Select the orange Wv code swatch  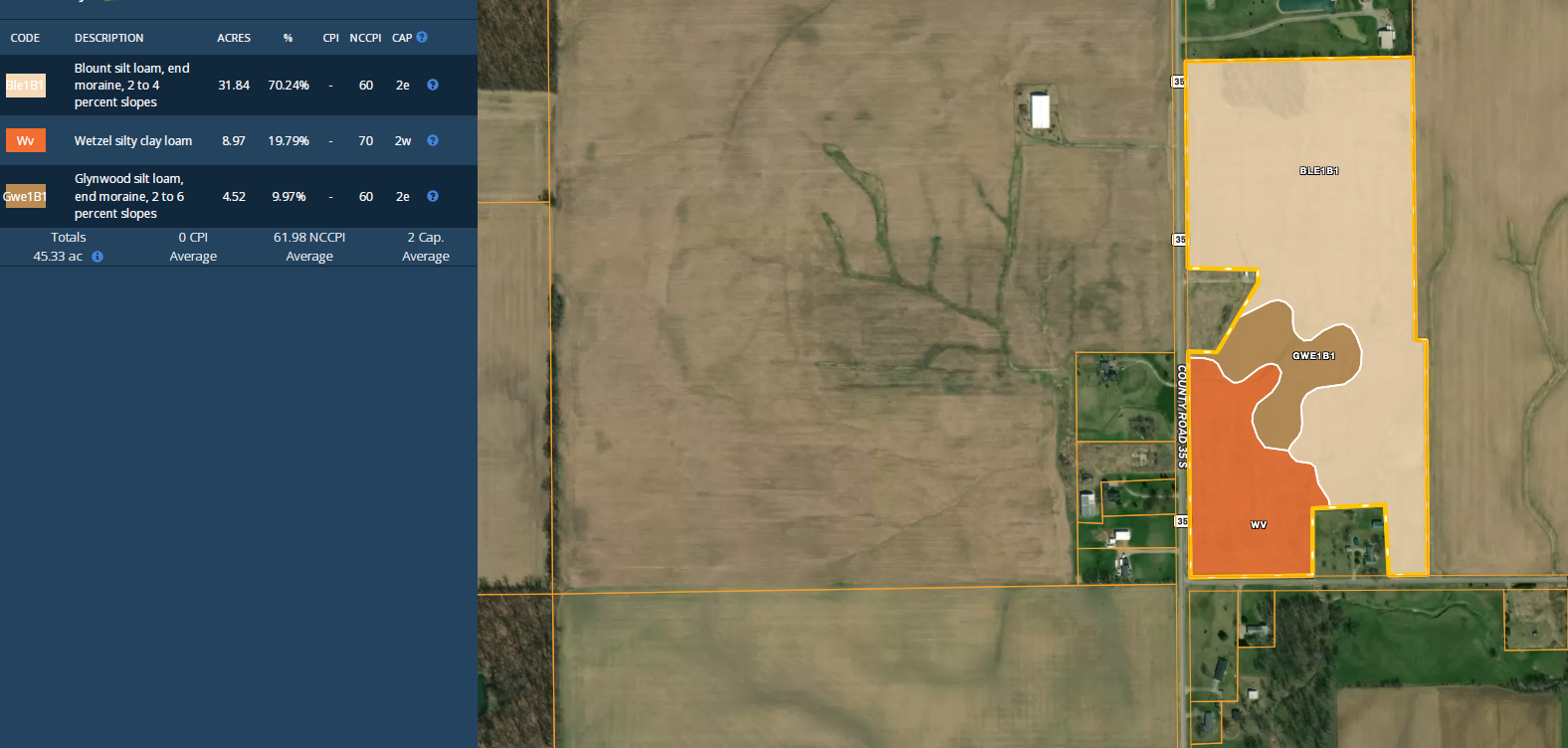point(25,141)
